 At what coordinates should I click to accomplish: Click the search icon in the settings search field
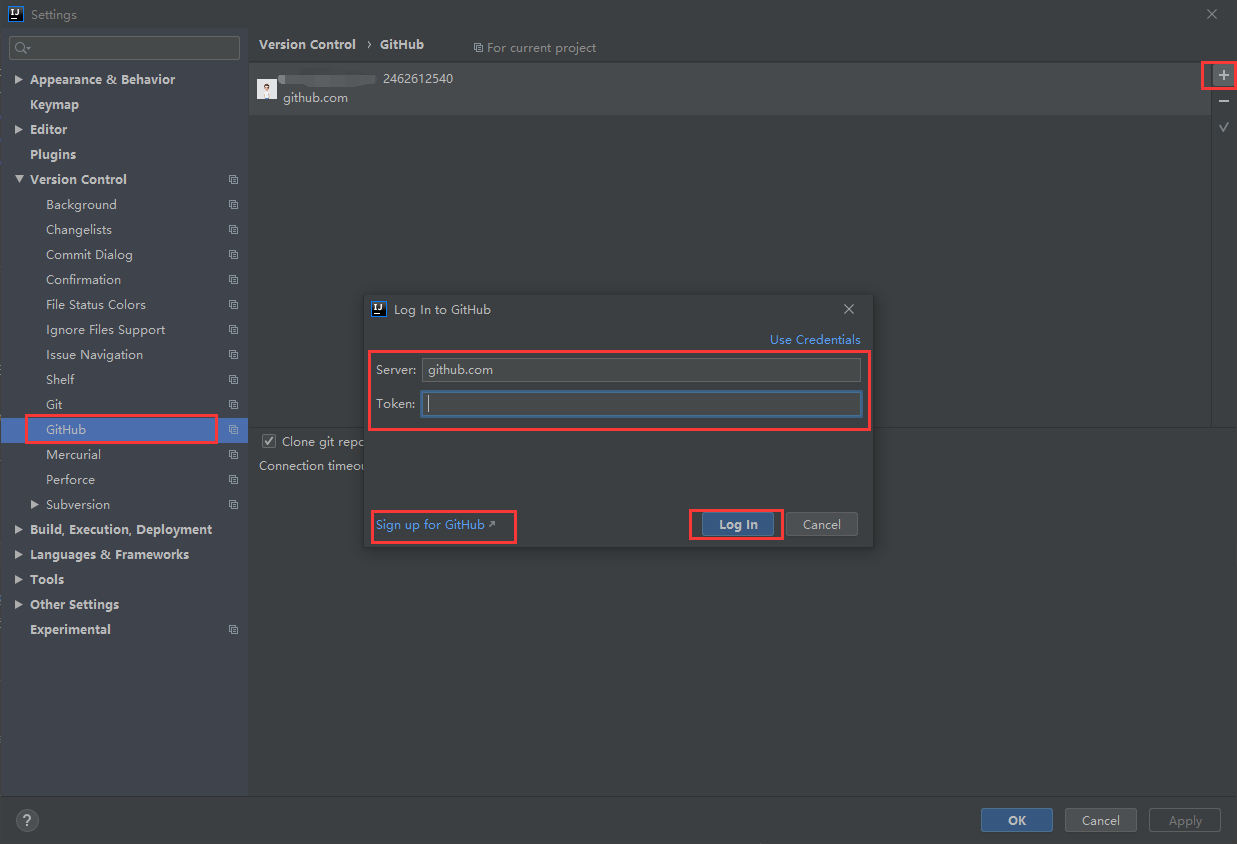tap(22, 48)
